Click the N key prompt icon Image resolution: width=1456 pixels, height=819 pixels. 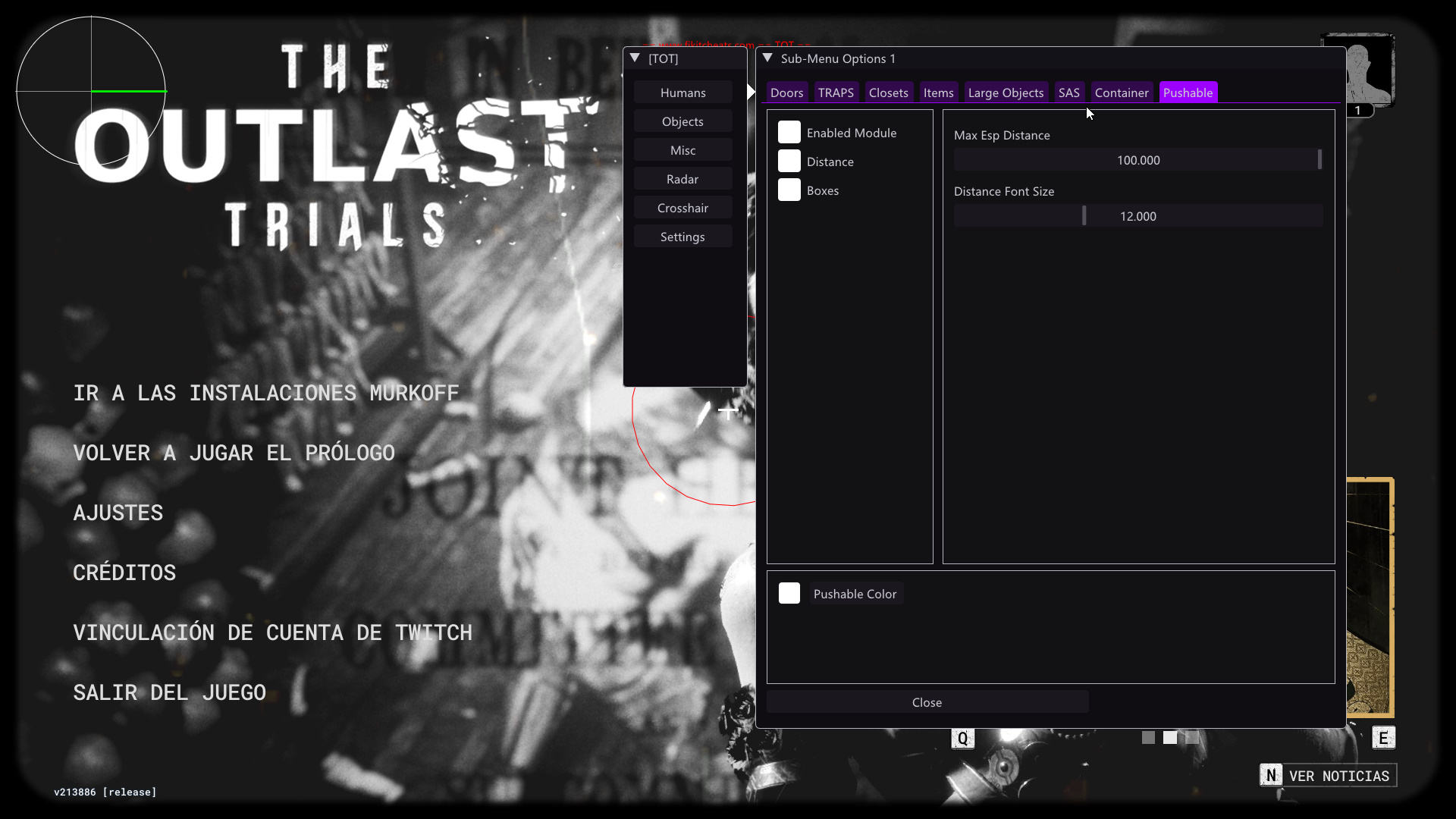[x=1271, y=775]
